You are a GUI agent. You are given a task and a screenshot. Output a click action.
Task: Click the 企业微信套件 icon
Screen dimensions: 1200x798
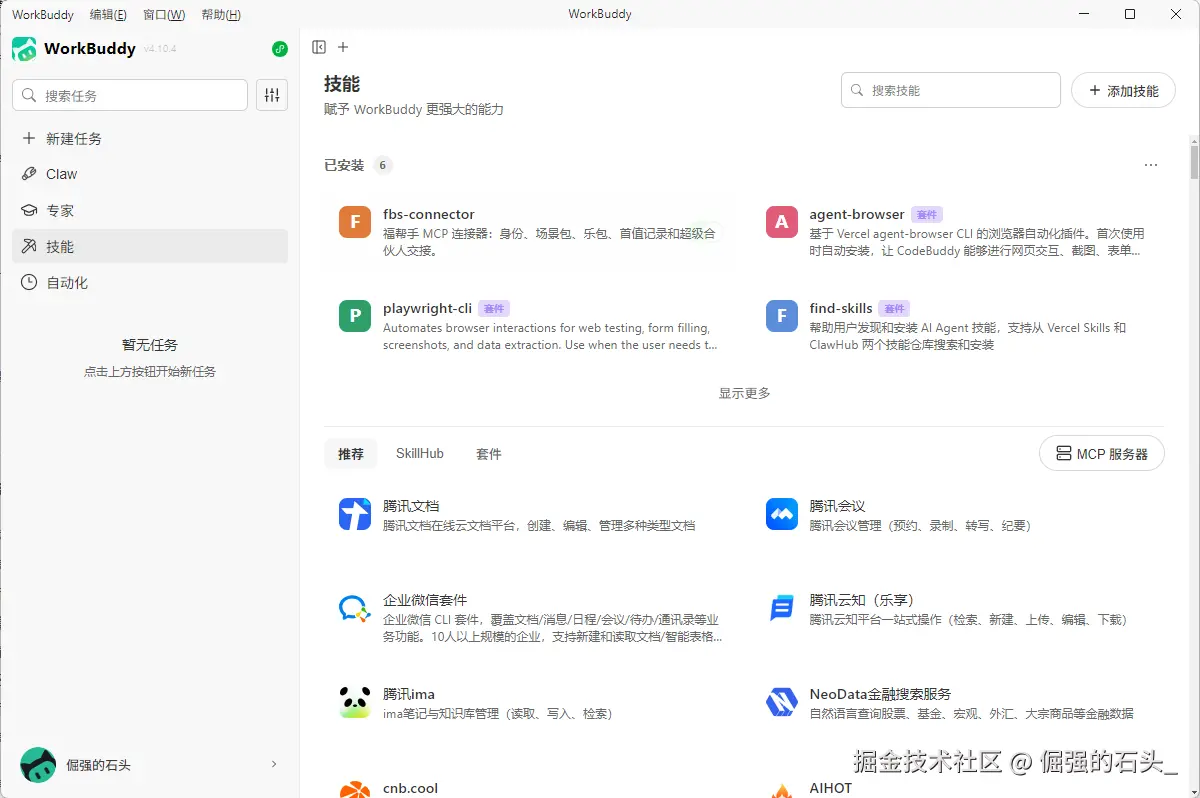(355, 608)
